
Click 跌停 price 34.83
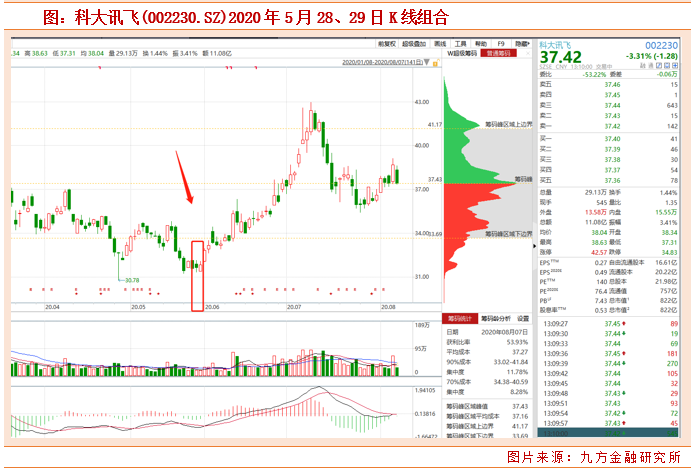670,252
